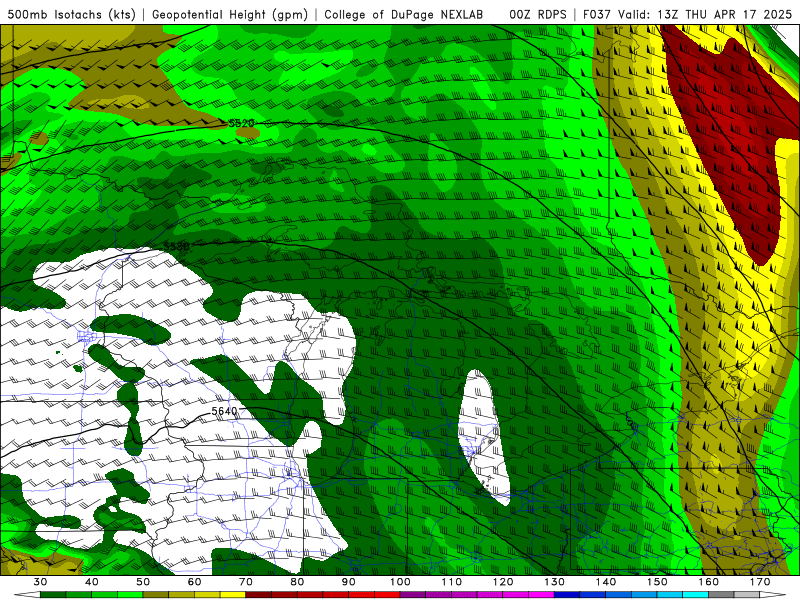Click the "F037" forecast hour text
The width and height of the screenshot is (800, 600).
coord(597,15)
